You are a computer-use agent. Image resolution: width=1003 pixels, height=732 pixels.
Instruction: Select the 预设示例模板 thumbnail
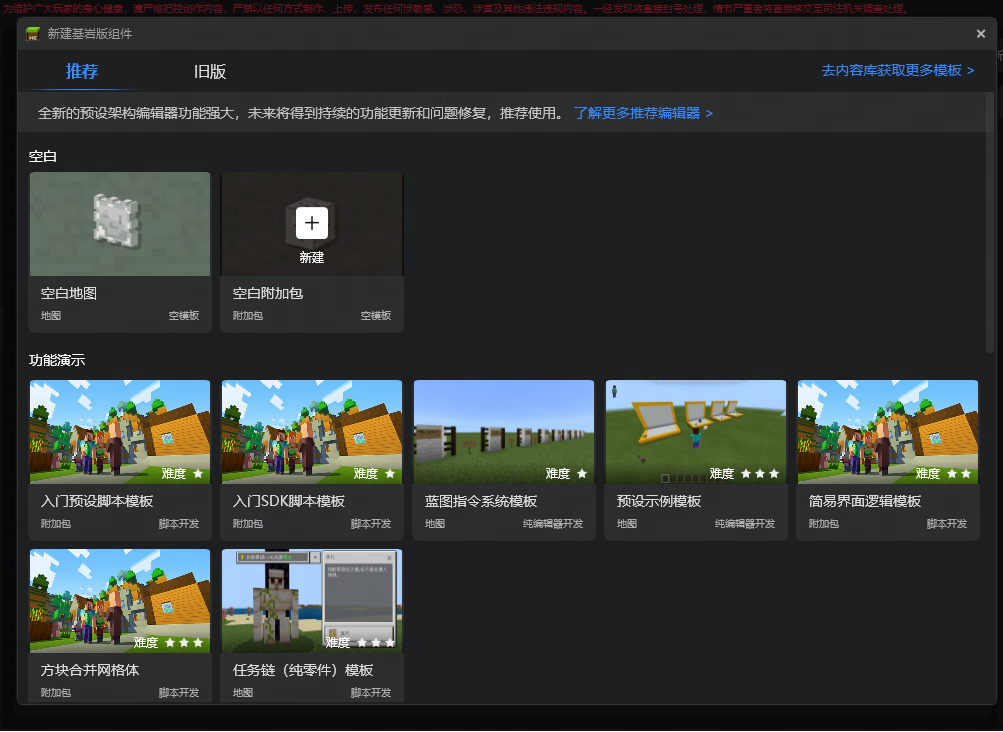point(695,432)
